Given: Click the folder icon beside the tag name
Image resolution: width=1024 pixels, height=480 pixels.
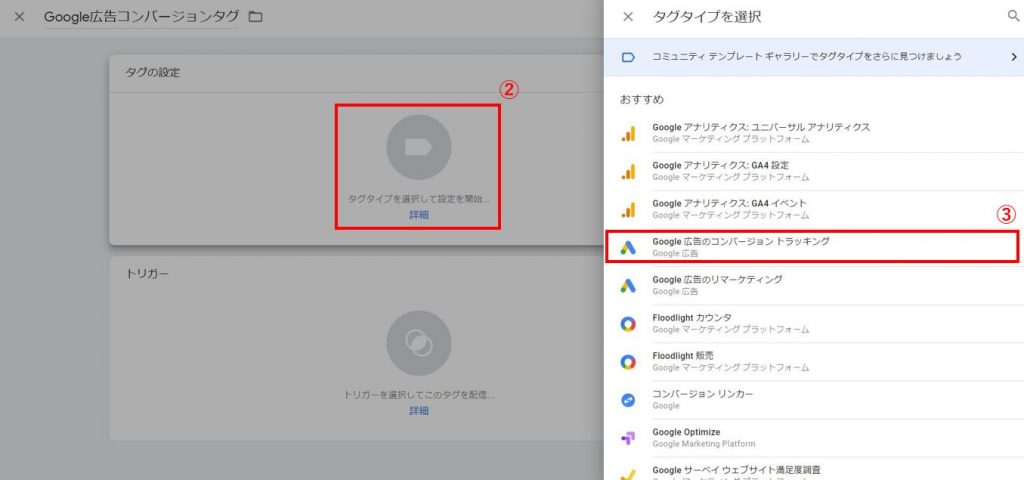Looking at the screenshot, I should (x=256, y=17).
